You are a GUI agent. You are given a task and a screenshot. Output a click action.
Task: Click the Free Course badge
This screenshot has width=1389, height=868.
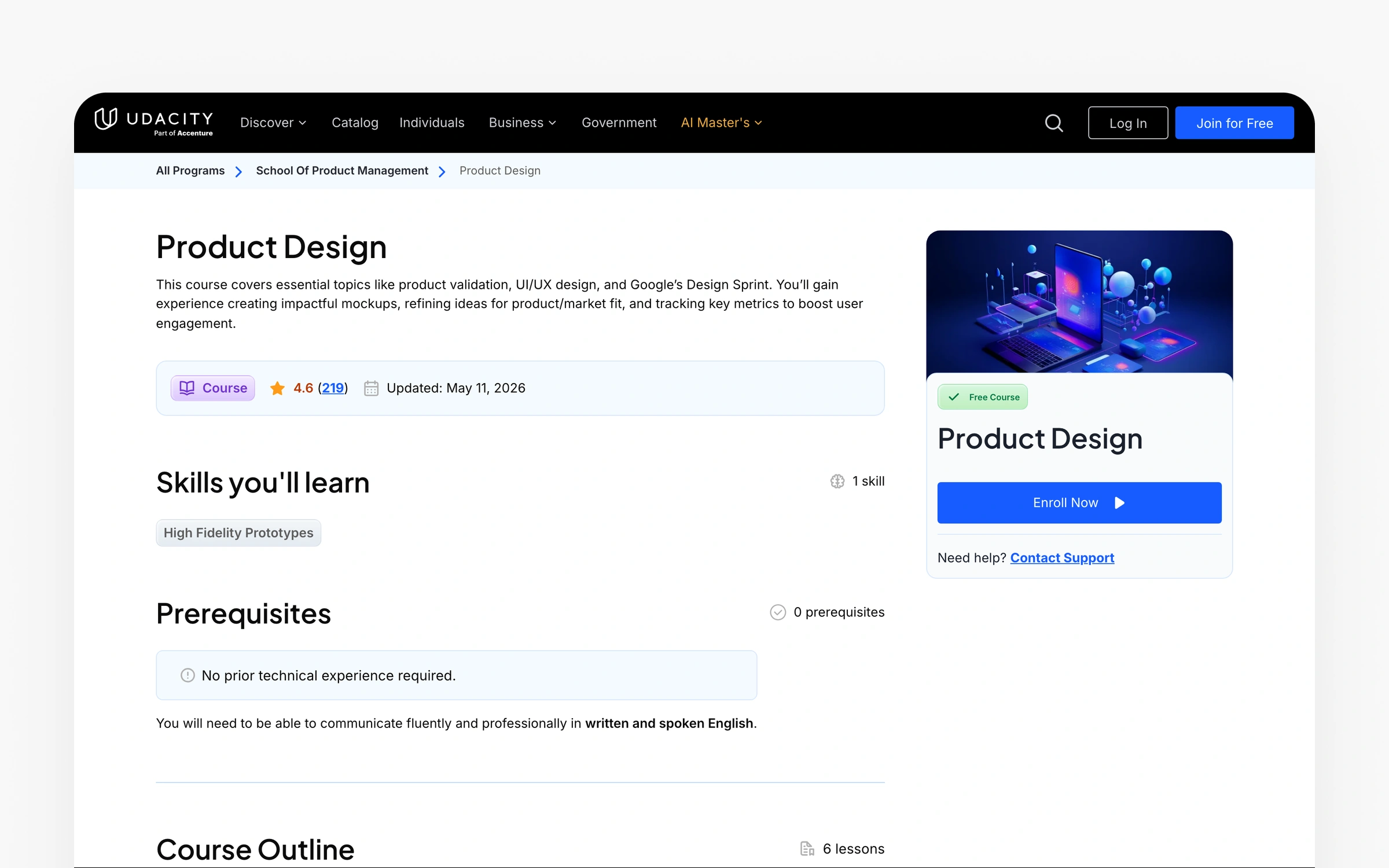click(983, 397)
